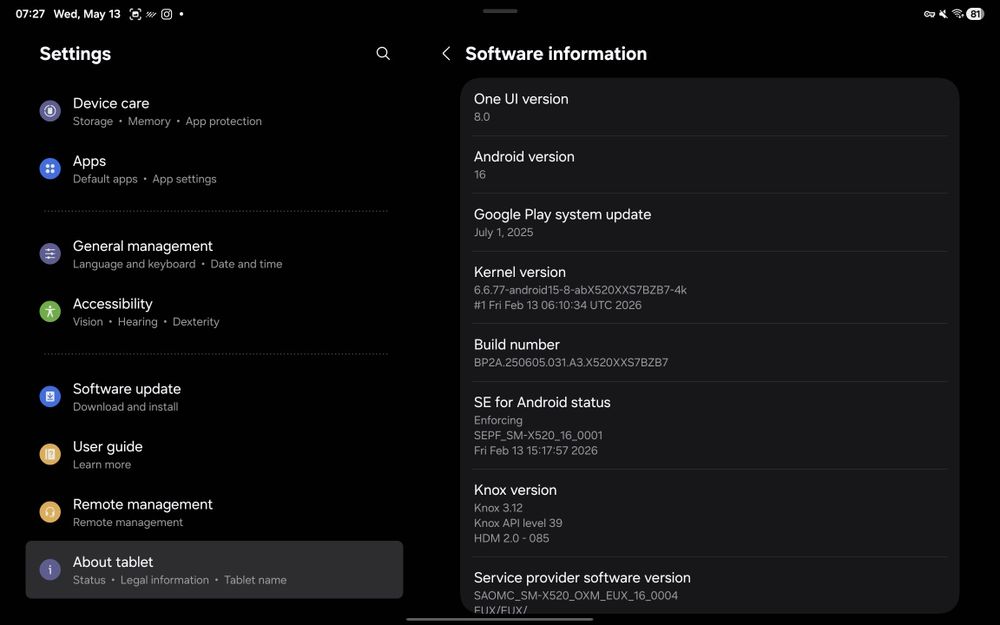Open Software update menu entry
This screenshot has width=1000, height=625.
(x=214, y=397)
